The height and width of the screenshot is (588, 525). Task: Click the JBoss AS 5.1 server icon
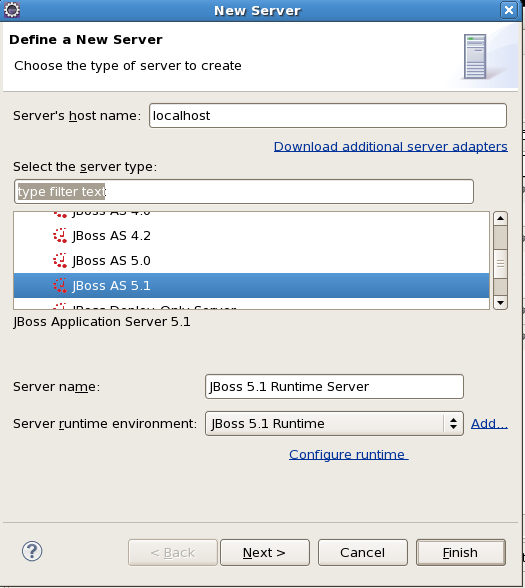tap(60, 285)
